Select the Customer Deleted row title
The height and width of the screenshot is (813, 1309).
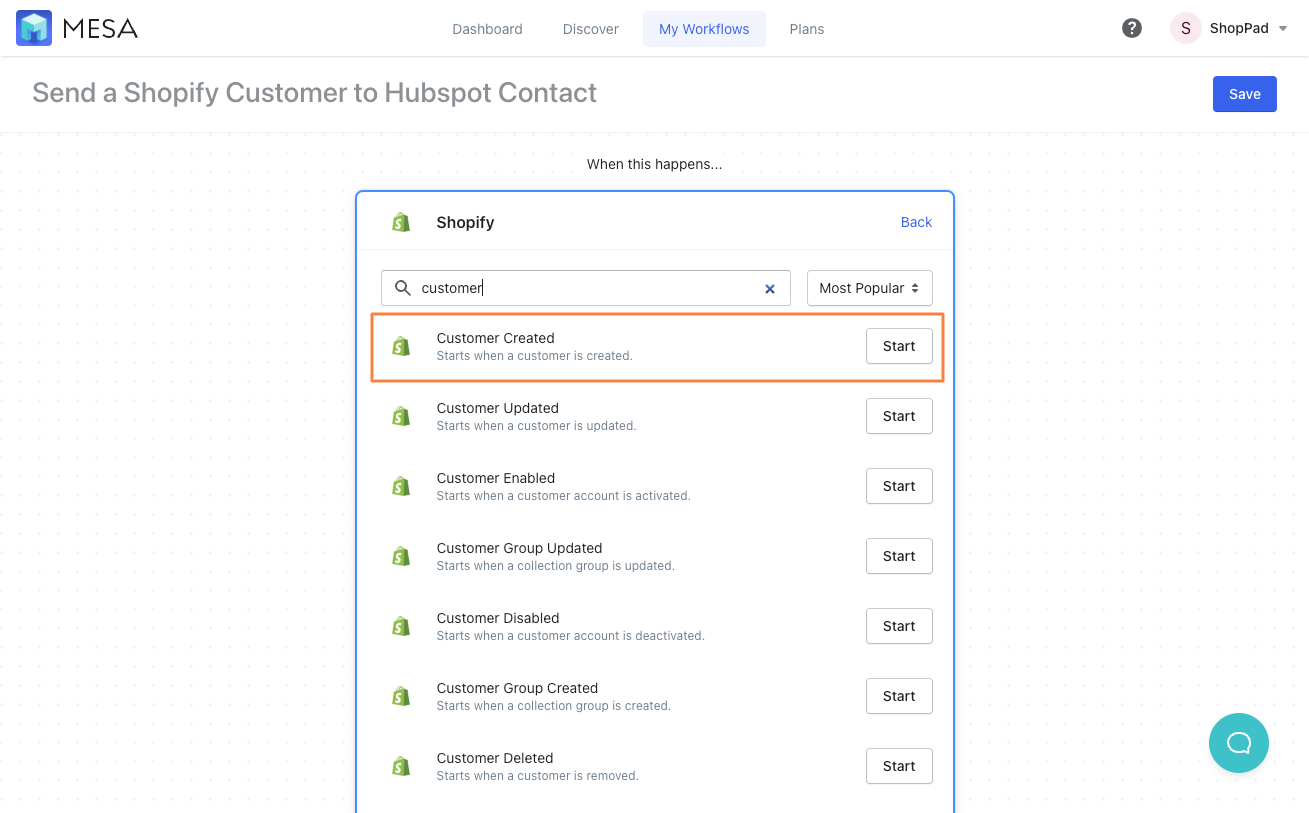pos(494,758)
